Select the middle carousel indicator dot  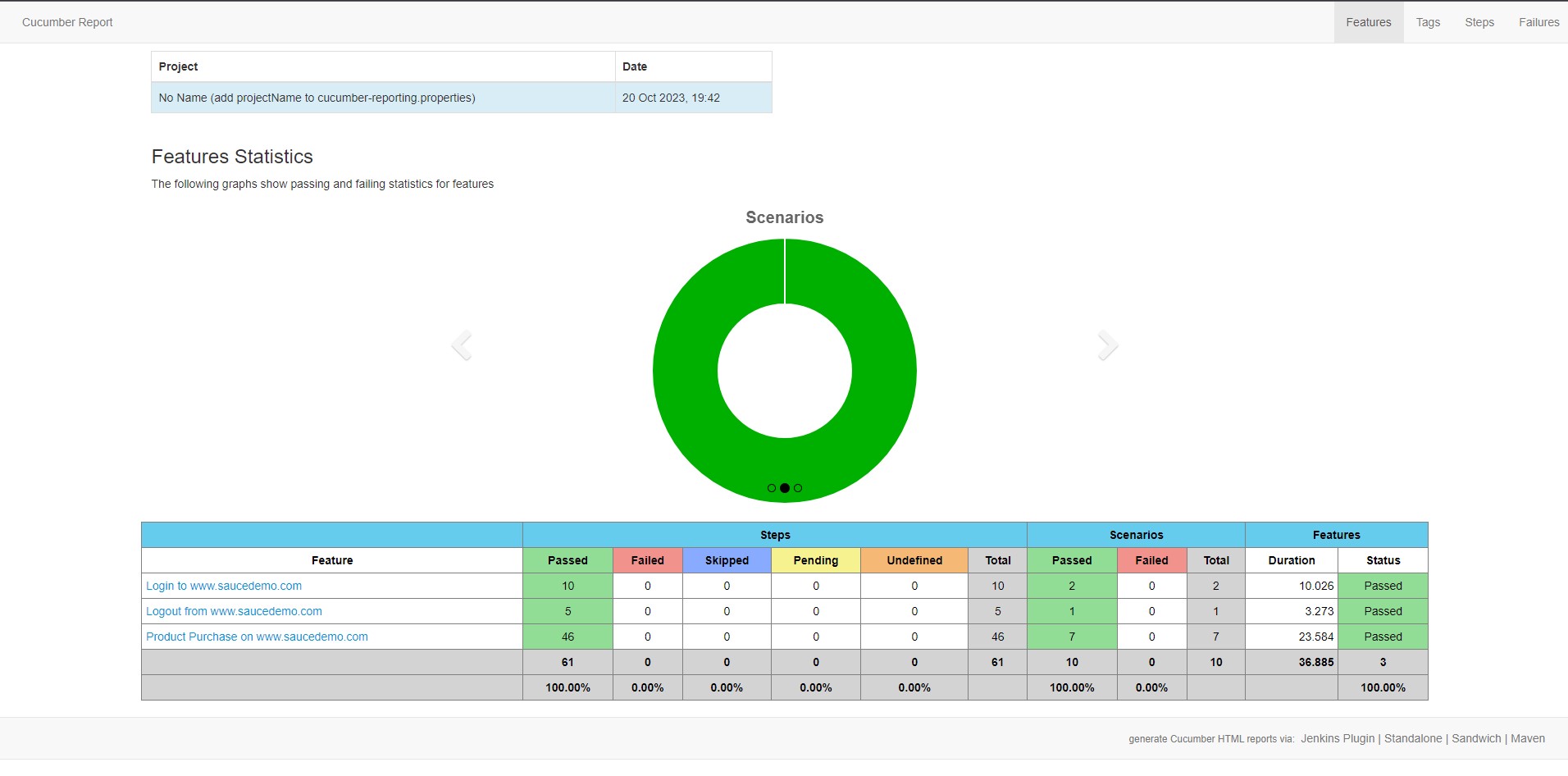pos(785,487)
